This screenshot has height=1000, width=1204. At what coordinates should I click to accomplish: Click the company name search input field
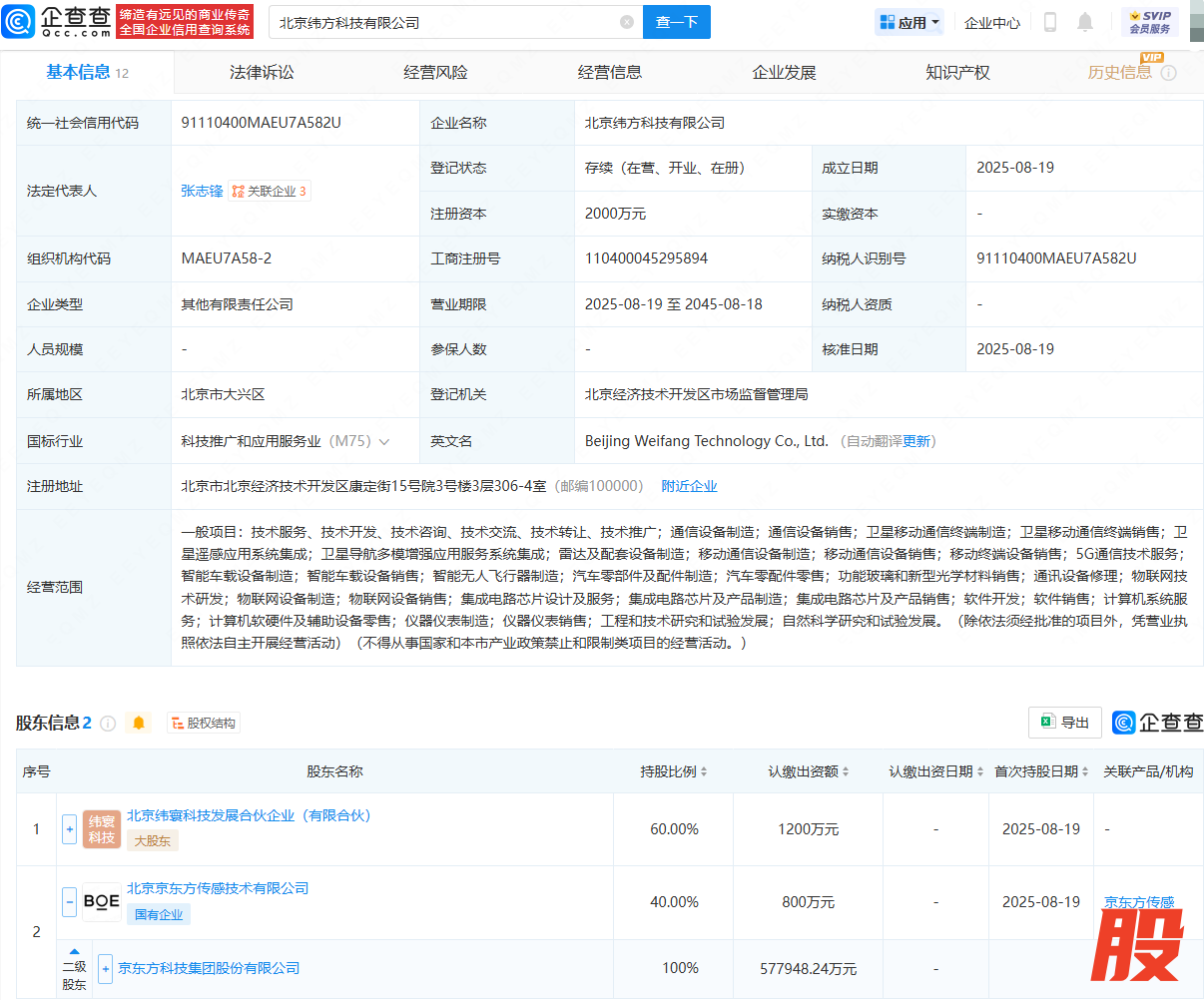[444, 22]
